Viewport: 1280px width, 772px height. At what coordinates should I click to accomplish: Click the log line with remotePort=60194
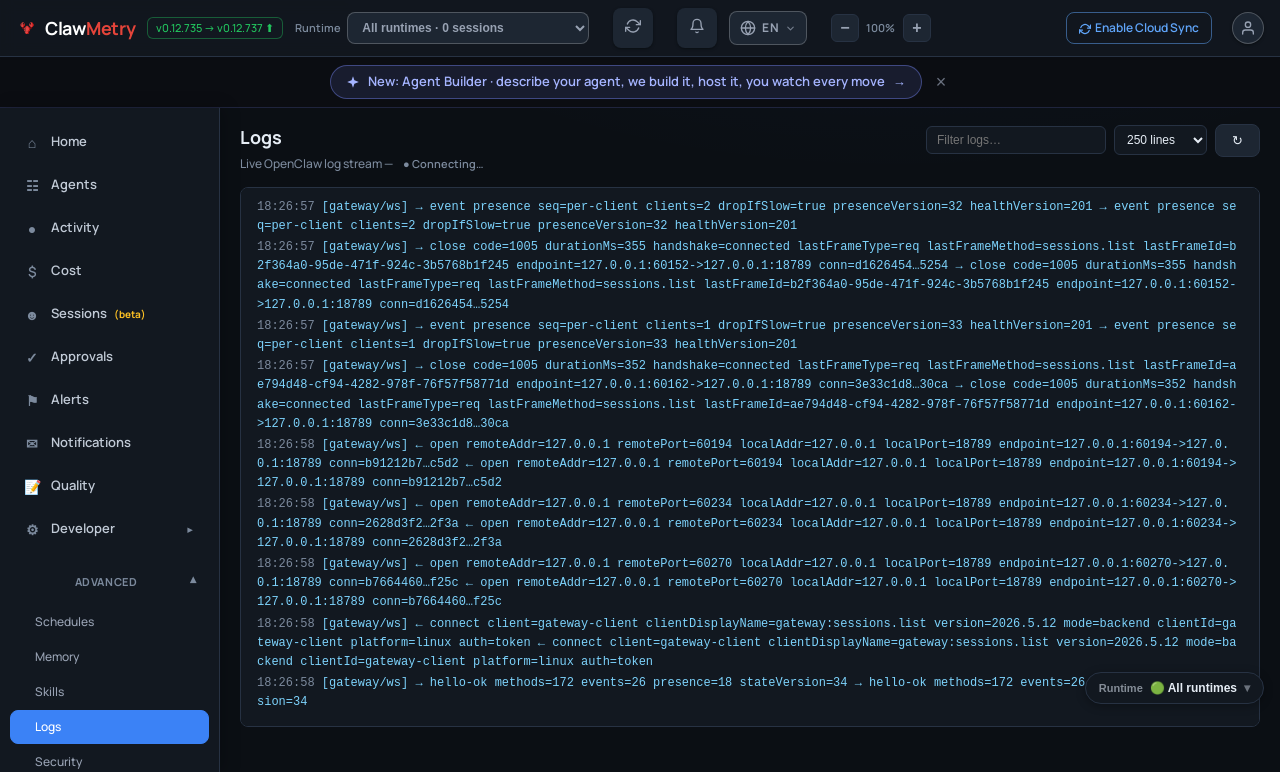point(747,464)
